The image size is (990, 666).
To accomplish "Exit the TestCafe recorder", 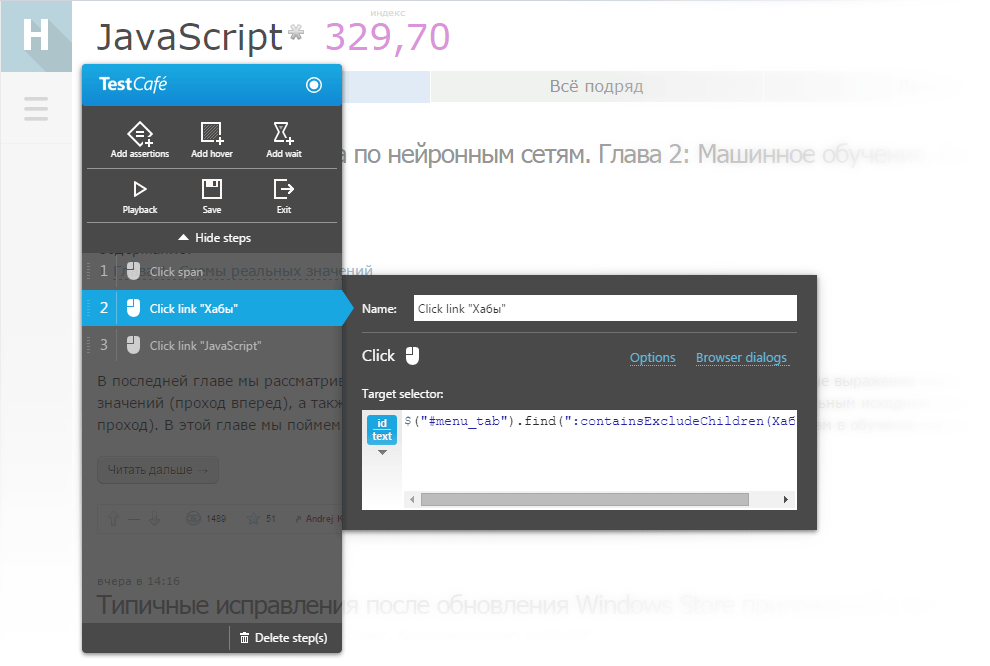I will 283,197.
